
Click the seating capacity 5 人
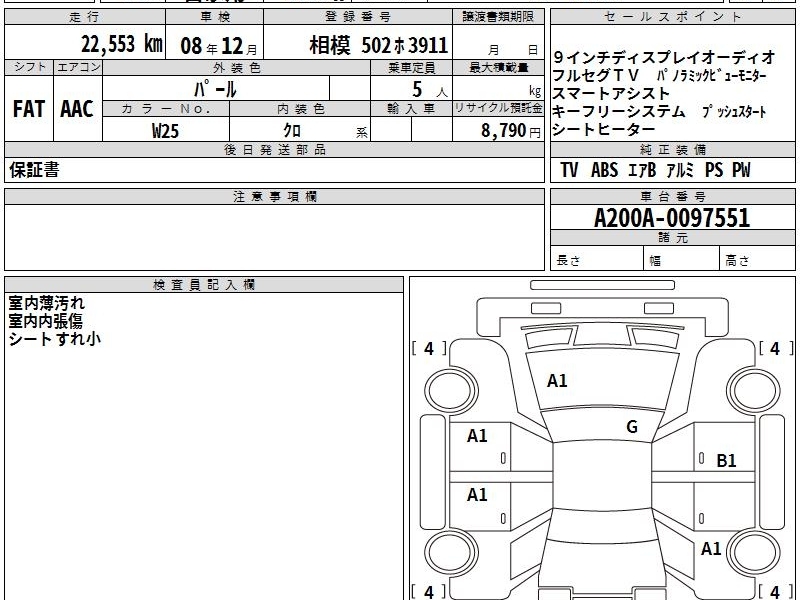(430, 90)
